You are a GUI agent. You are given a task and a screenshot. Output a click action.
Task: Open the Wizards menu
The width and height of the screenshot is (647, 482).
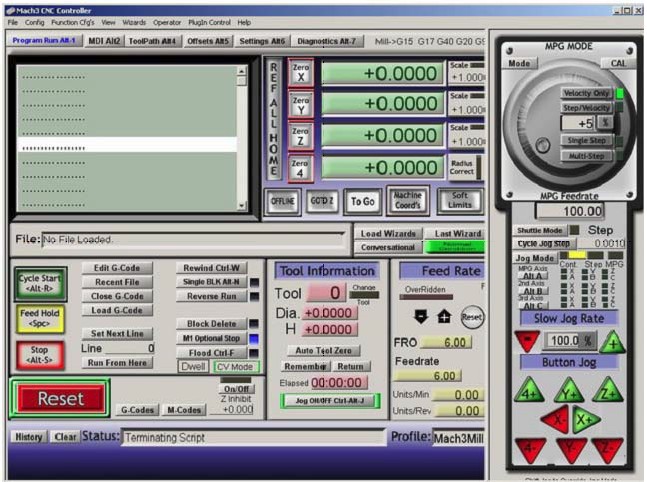[134, 22]
